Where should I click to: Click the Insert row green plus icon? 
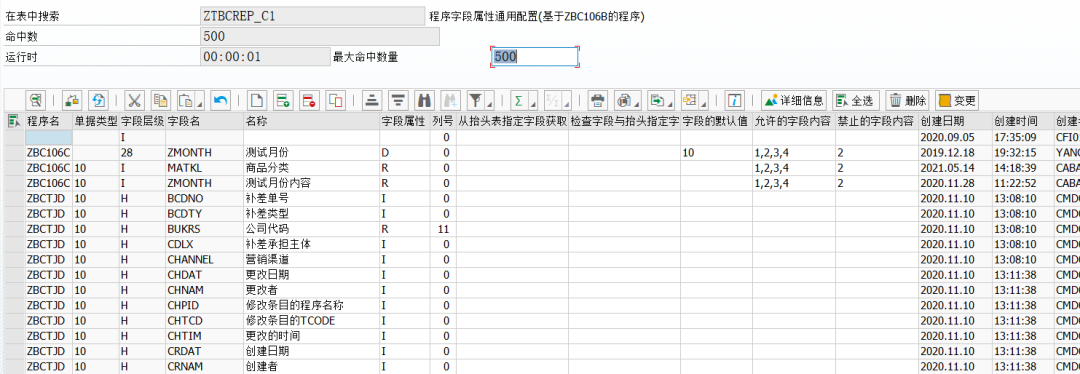[x=282, y=101]
